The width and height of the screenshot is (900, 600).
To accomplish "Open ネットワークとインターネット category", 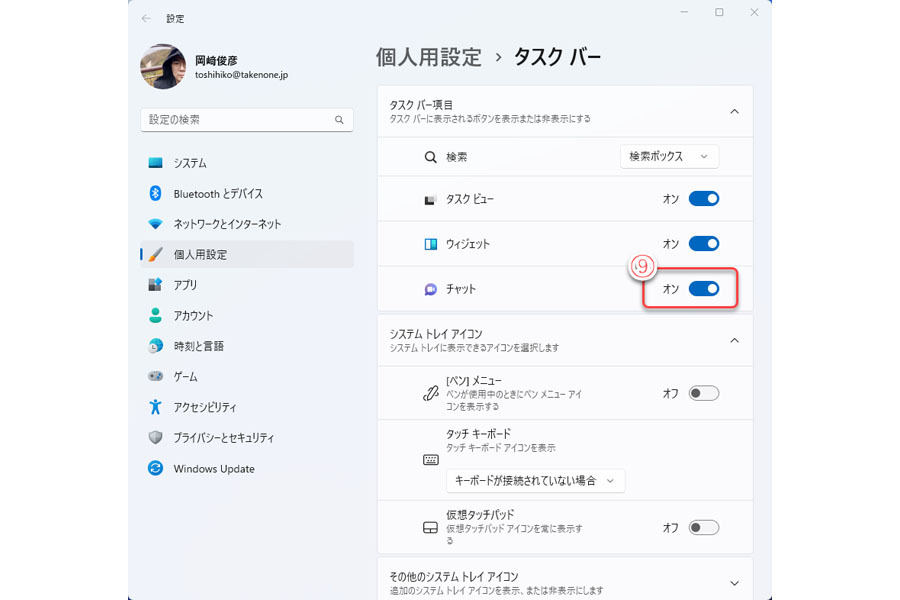I will [x=247, y=224].
